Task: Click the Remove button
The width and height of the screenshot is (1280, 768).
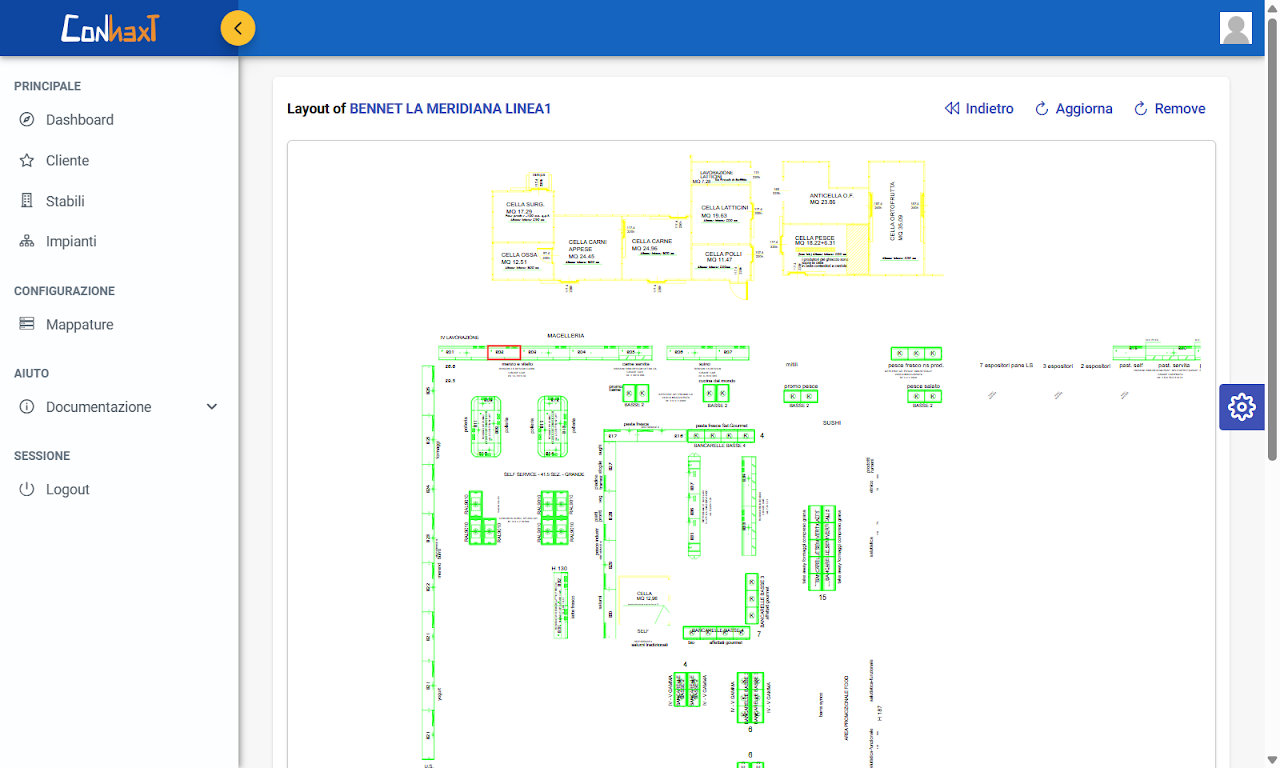Action: [x=1169, y=109]
